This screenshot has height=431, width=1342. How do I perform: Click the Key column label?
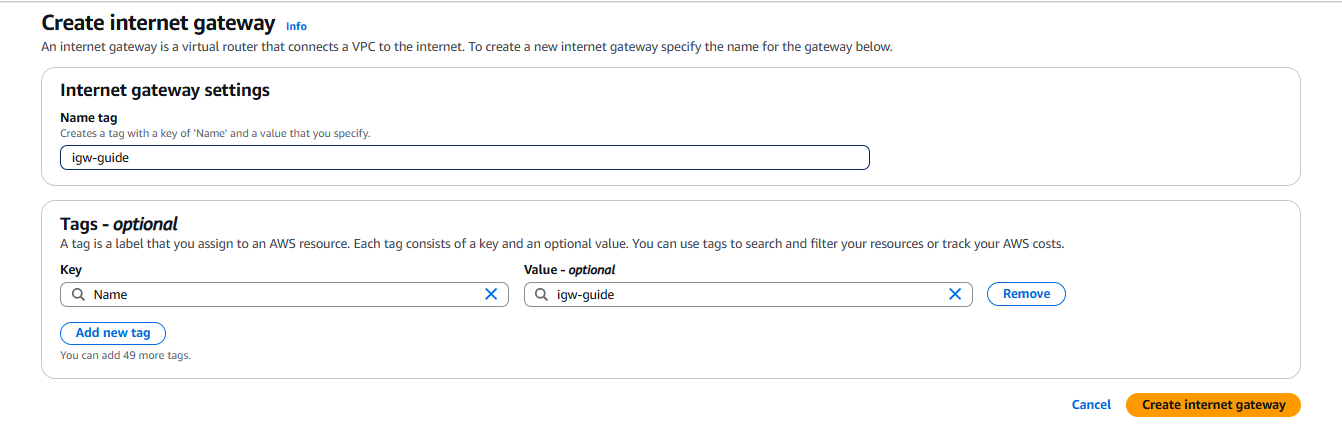(71, 270)
